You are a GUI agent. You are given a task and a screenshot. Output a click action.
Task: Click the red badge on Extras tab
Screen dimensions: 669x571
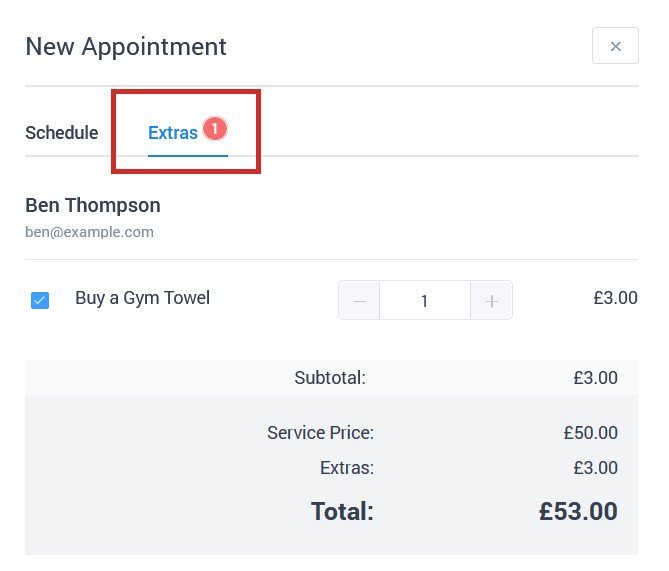tap(215, 128)
